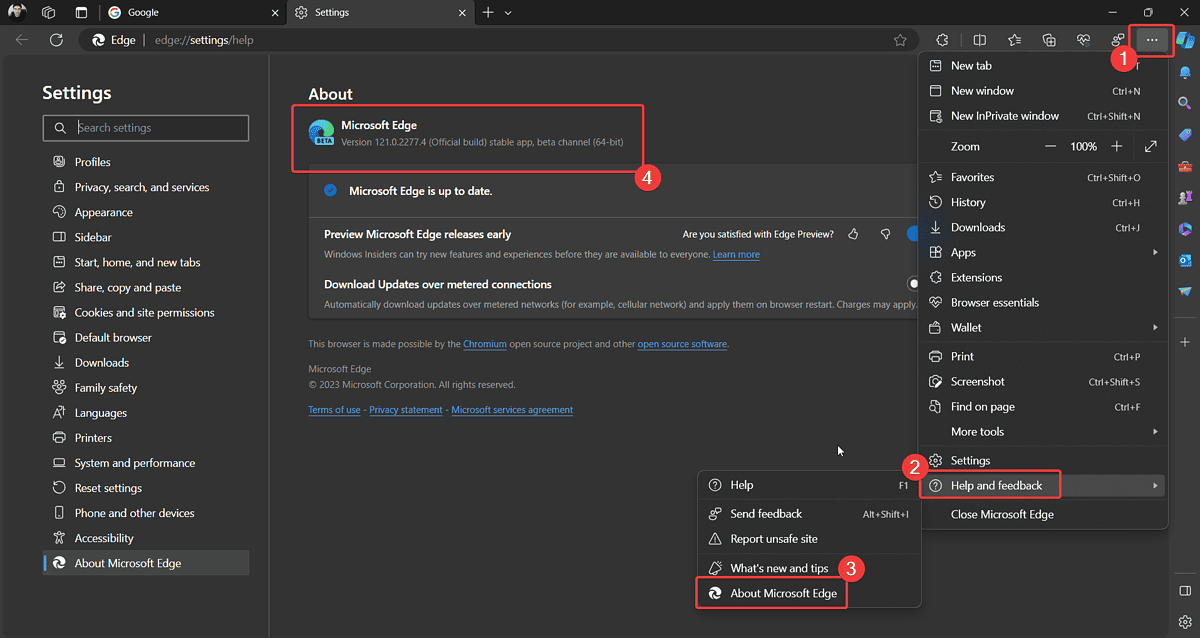Expand the Apps submenu
The width and height of the screenshot is (1200, 638).
click(x=1154, y=252)
